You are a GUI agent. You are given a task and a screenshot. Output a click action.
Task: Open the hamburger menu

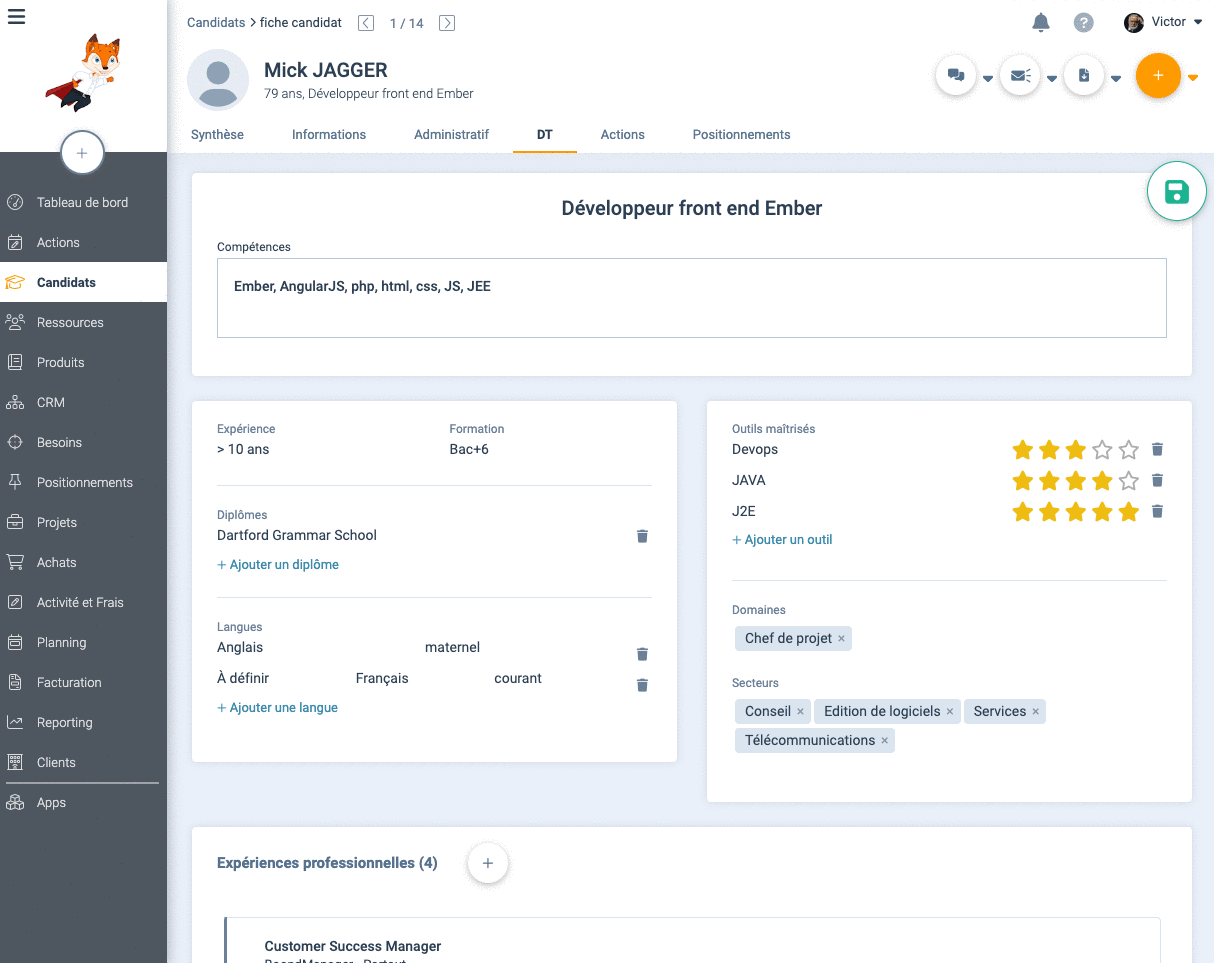[x=16, y=16]
